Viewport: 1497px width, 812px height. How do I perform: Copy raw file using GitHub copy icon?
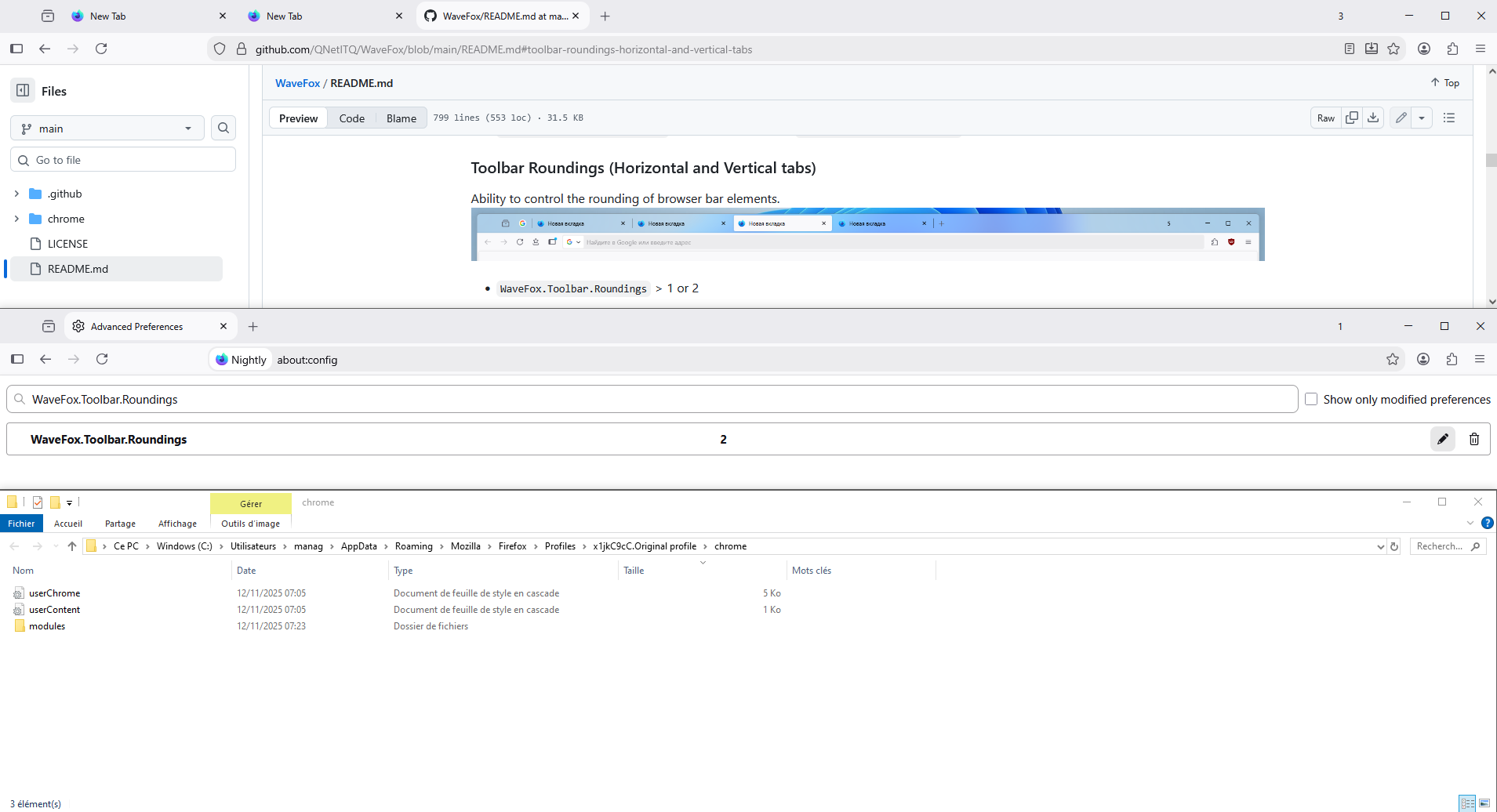[x=1352, y=118]
